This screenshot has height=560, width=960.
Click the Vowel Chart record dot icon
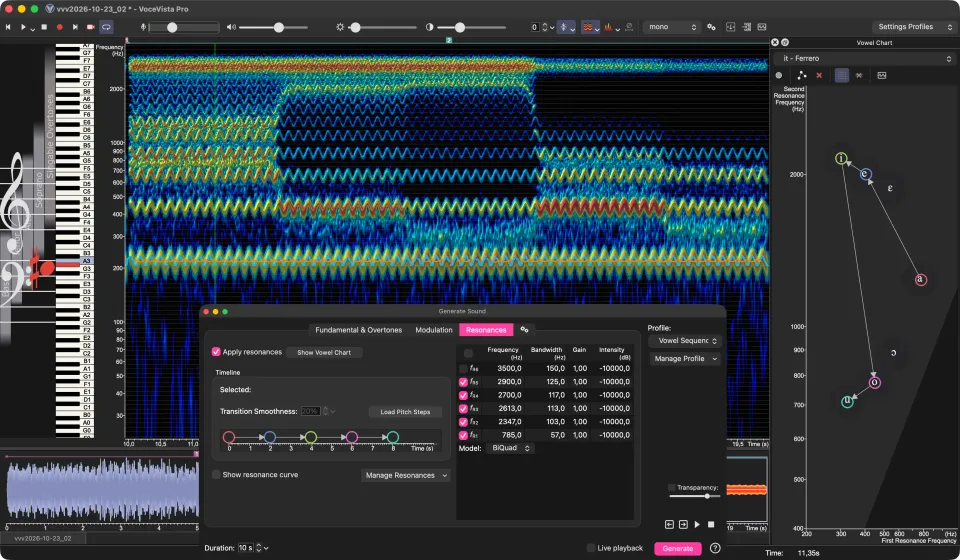(x=779, y=75)
